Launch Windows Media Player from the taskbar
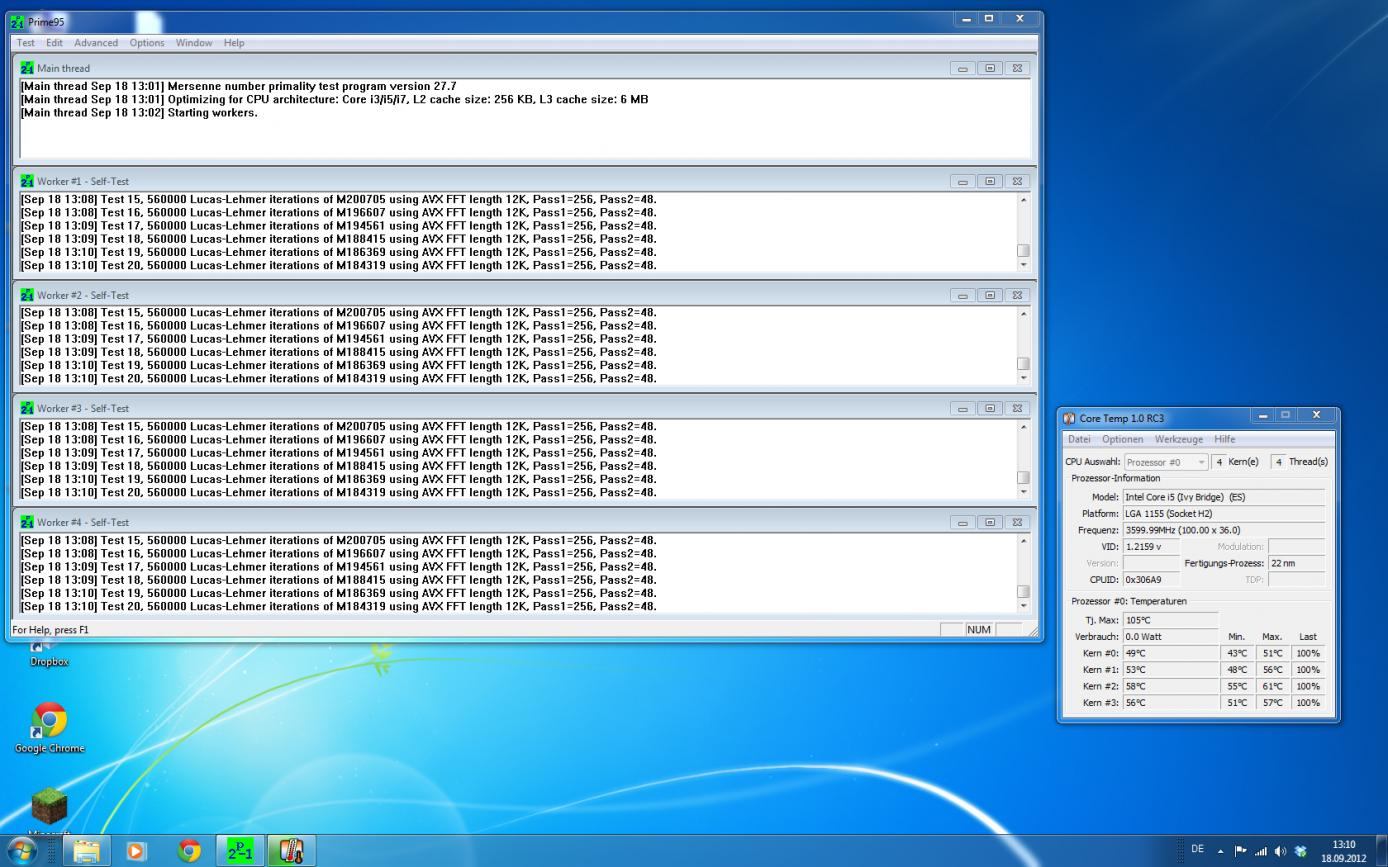 point(137,851)
